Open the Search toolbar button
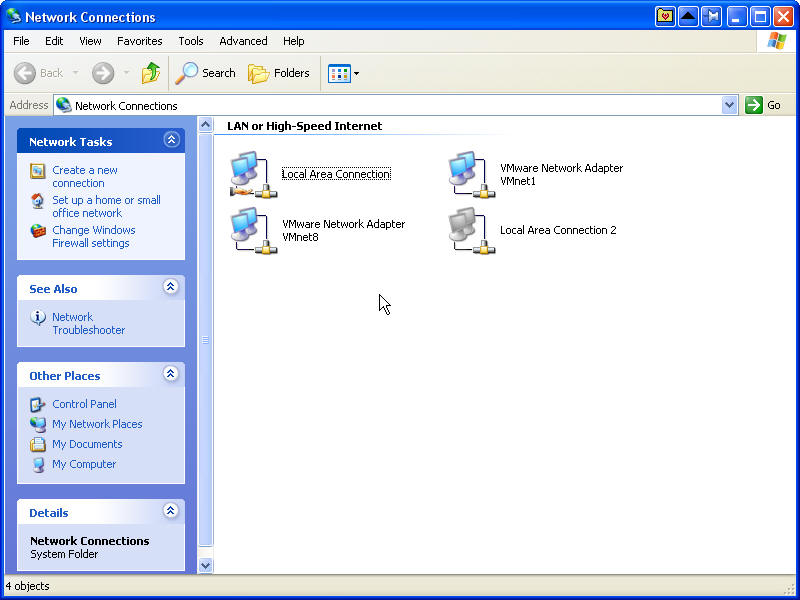800x600 pixels. [206, 73]
